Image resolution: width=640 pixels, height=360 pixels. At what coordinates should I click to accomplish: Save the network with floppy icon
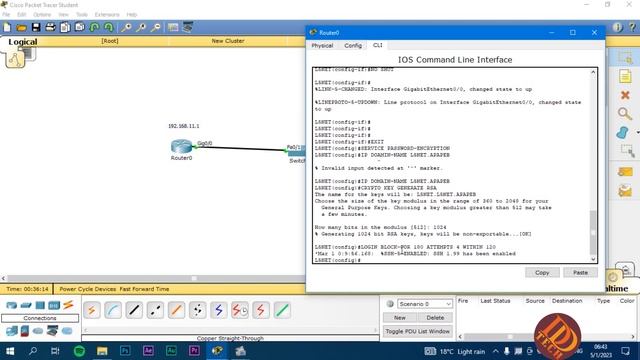point(36,27)
